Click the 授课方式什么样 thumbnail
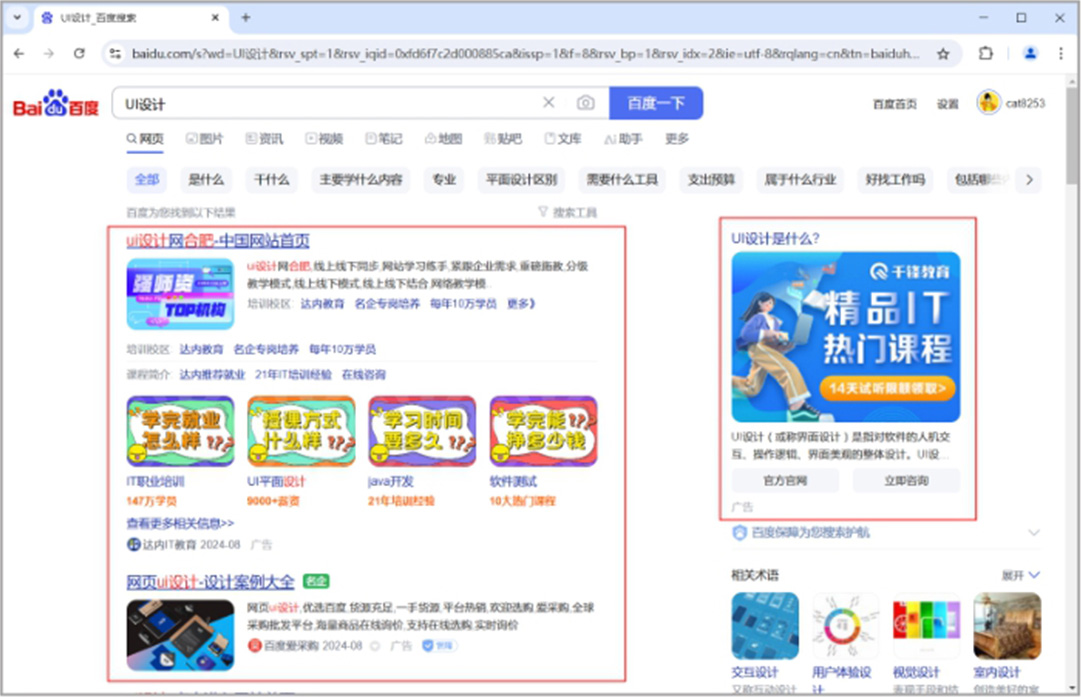 (x=301, y=432)
